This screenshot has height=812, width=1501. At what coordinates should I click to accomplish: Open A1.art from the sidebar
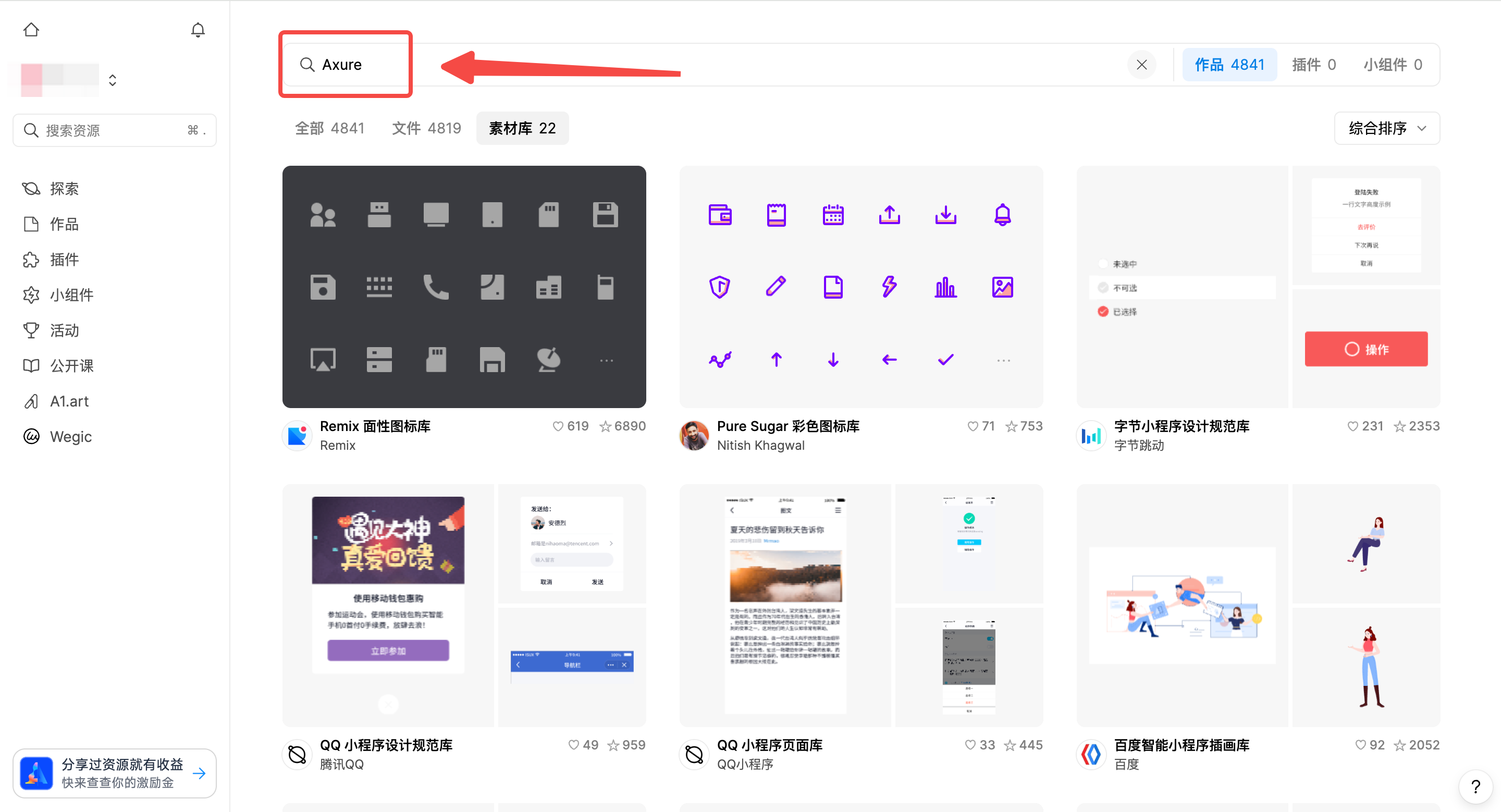[69, 401]
